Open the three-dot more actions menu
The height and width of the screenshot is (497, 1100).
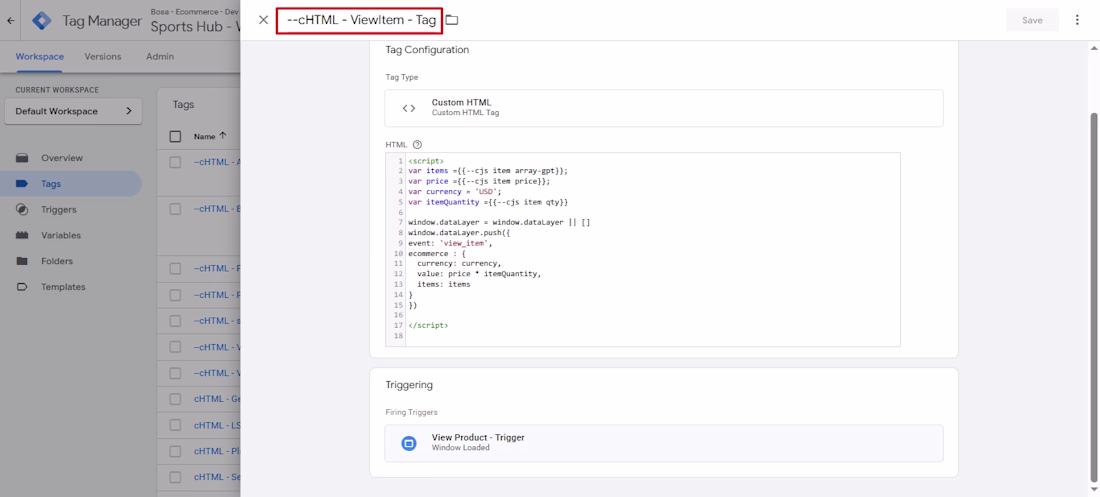pos(1078,20)
